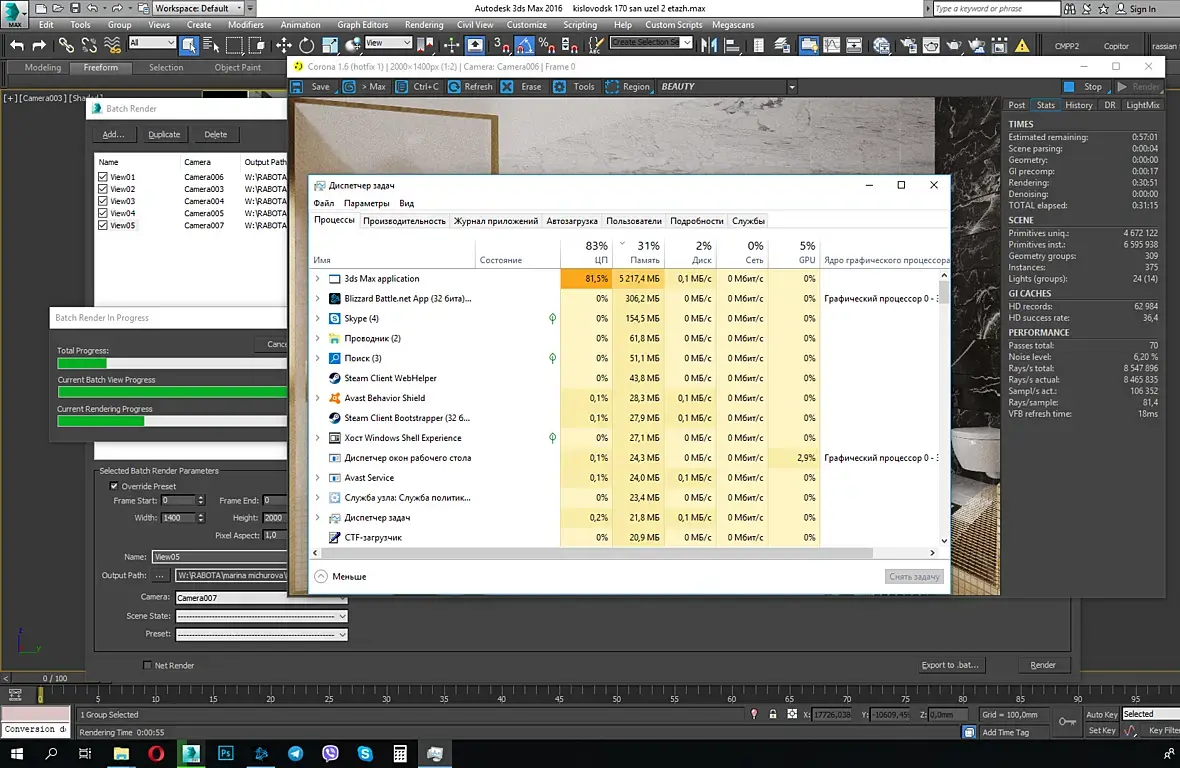Uncheck View04 in Batch Render list

103,213
